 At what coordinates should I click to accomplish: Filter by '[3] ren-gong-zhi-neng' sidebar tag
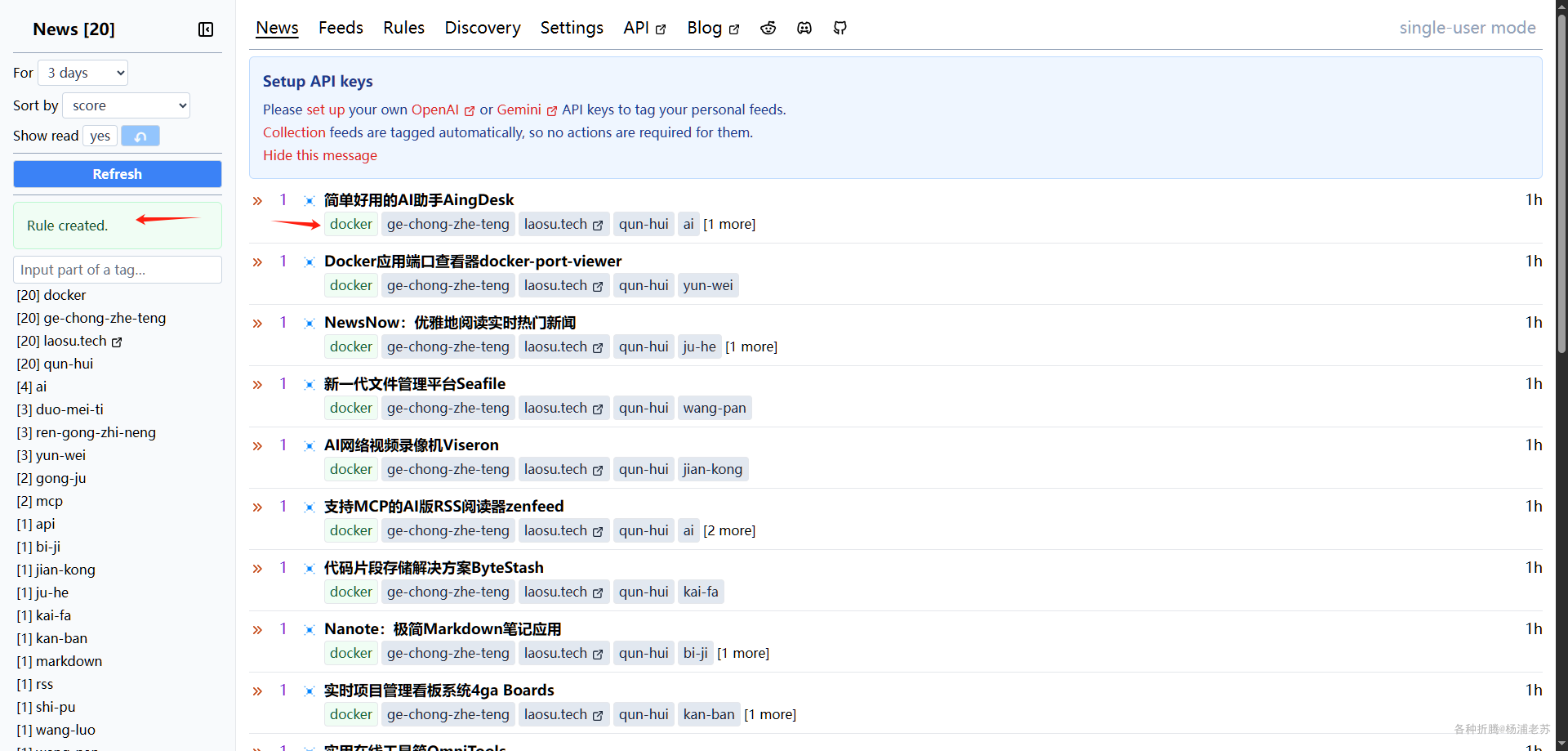87,432
